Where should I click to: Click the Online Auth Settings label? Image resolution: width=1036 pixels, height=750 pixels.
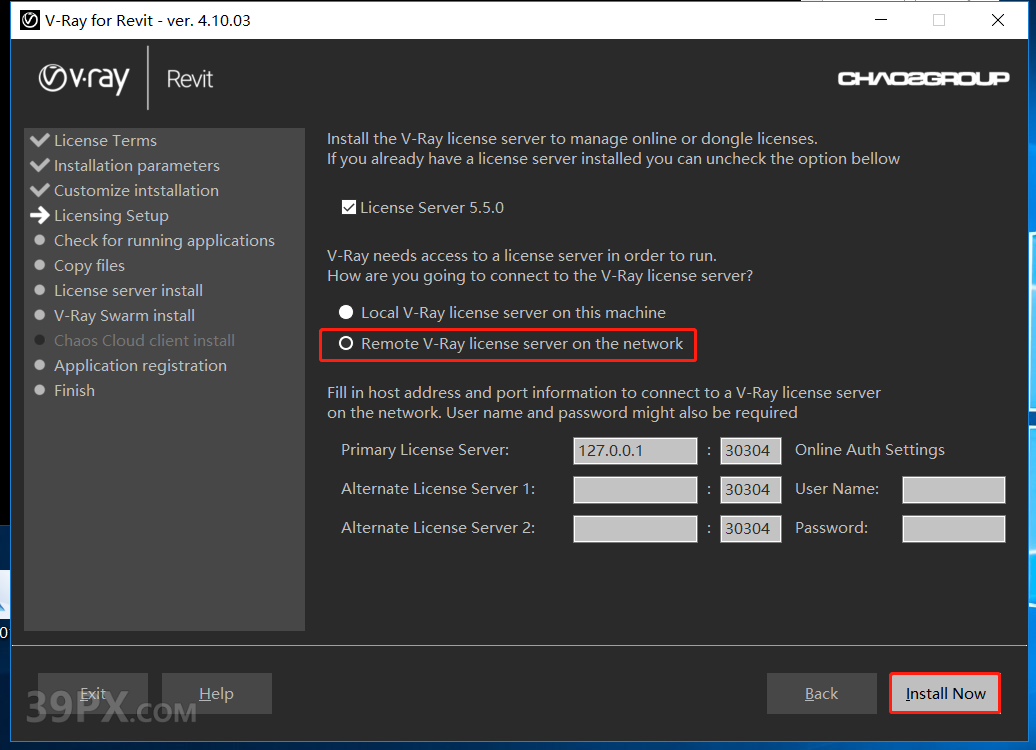870,450
